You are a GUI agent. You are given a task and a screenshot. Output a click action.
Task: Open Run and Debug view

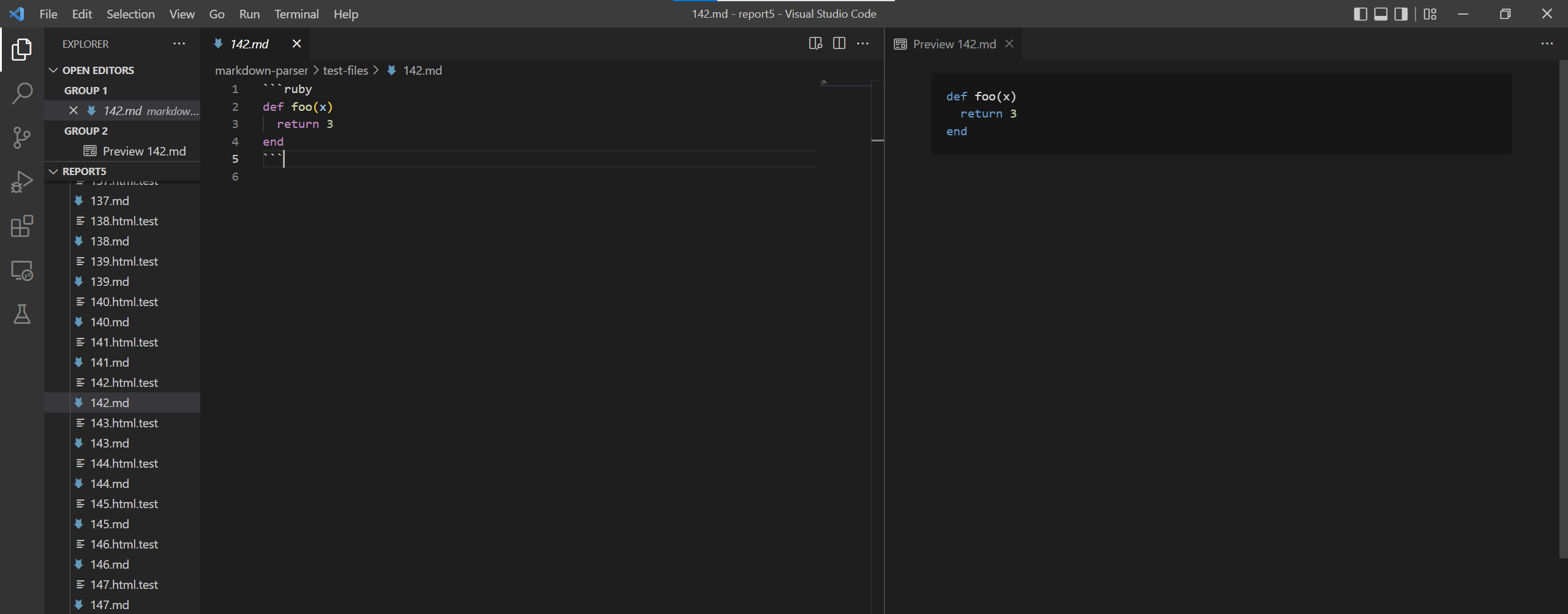click(22, 182)
